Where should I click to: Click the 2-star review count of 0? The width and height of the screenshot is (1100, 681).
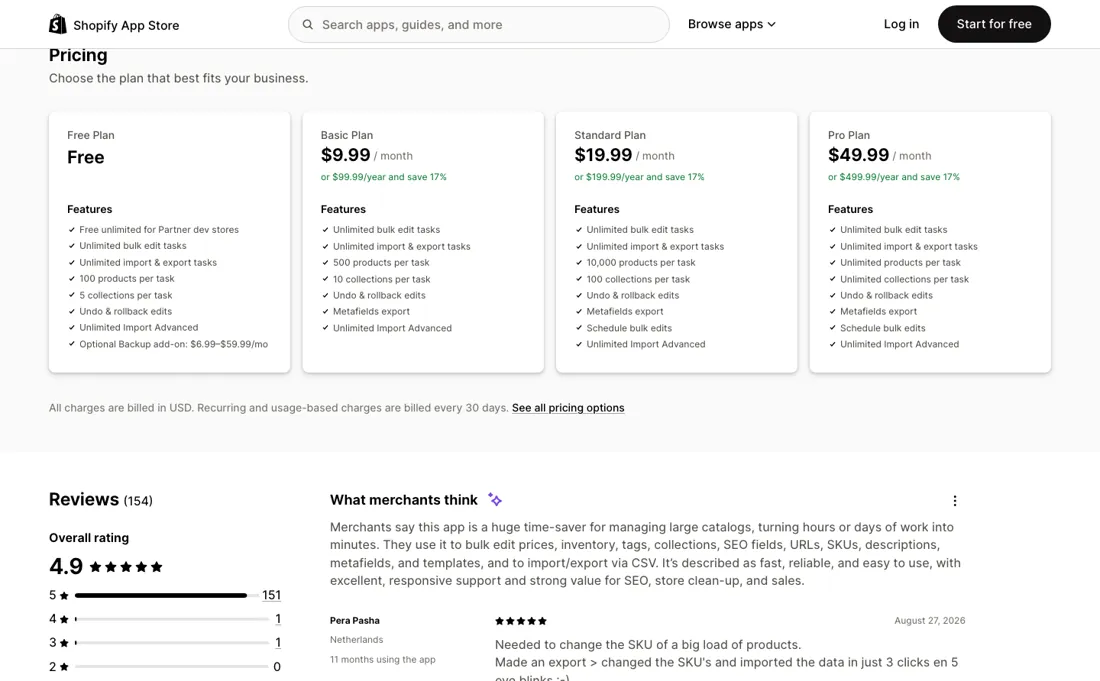pyautogui.click(x=277, y=667)
